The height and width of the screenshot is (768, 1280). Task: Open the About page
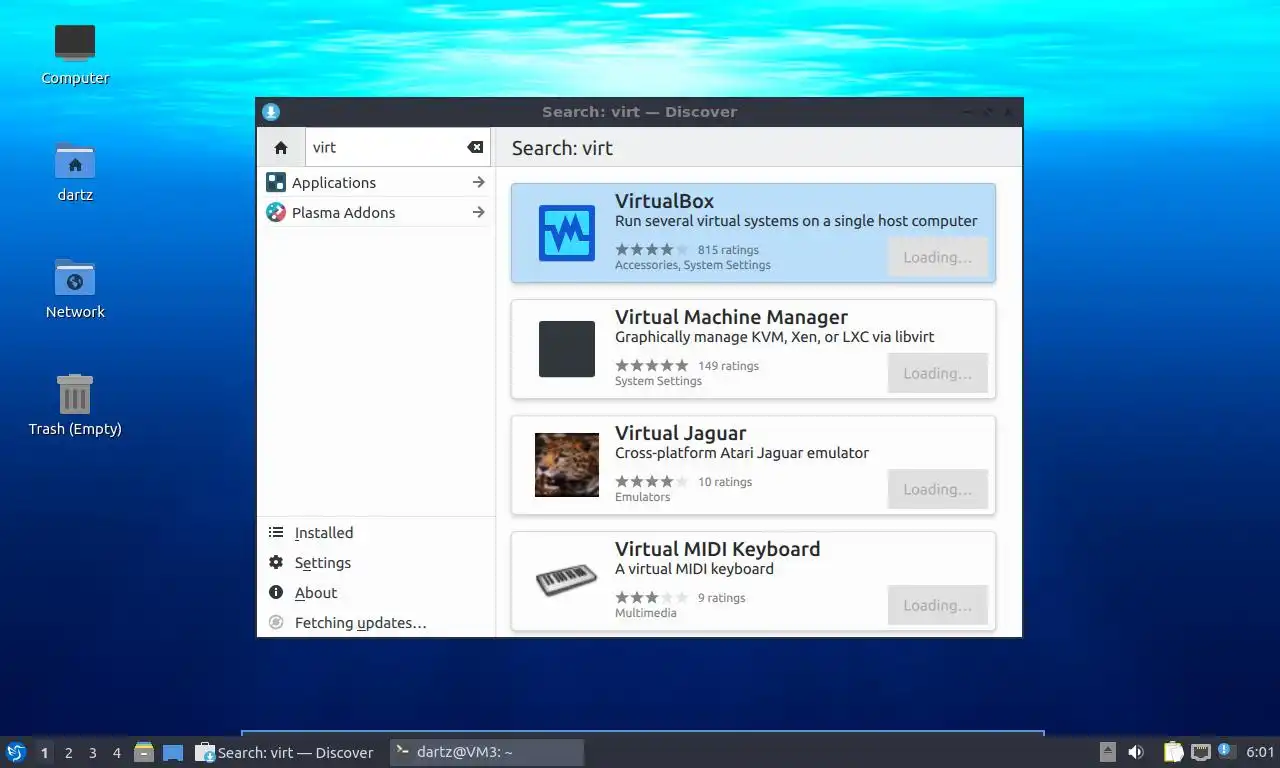click(376, 593)
